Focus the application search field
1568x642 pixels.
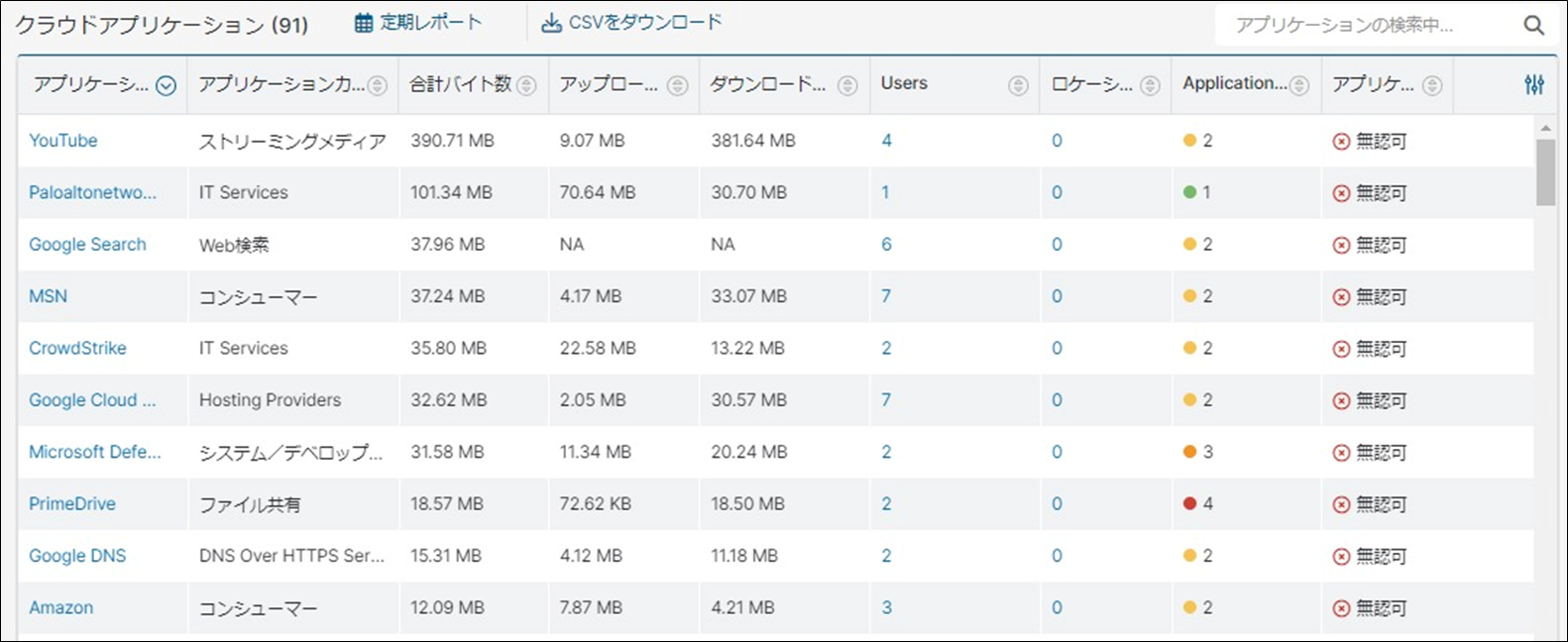click(x=1368, y=26)
